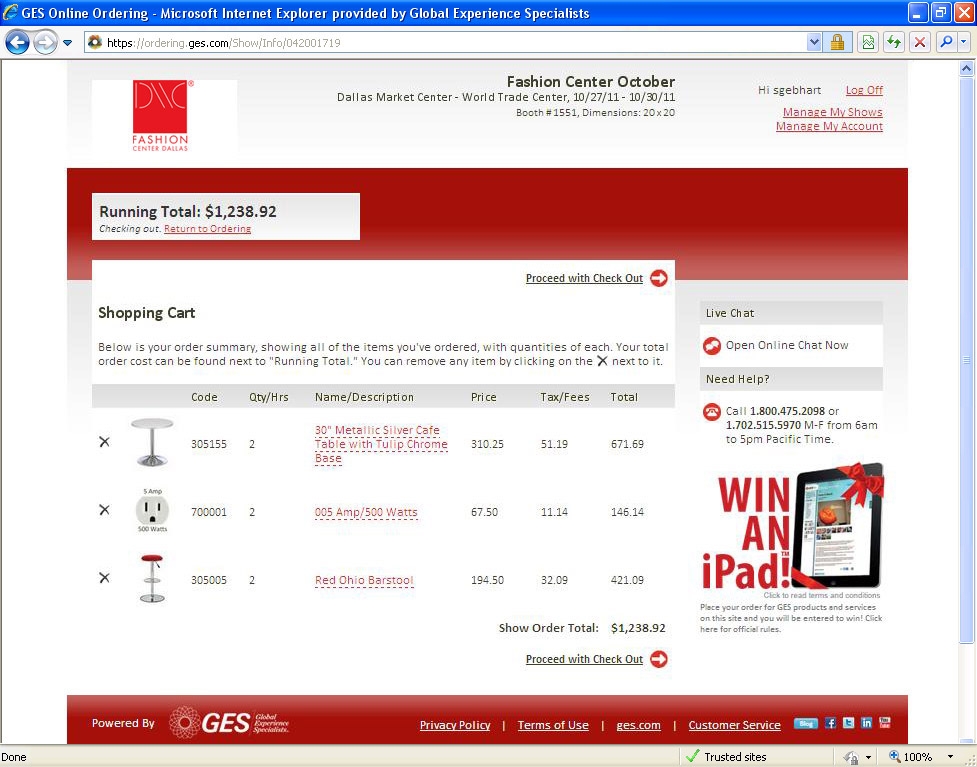Click the Show Order Total $1,238.92 value
The width and height of the screenshot is (977, 767).
pos(638,628)
